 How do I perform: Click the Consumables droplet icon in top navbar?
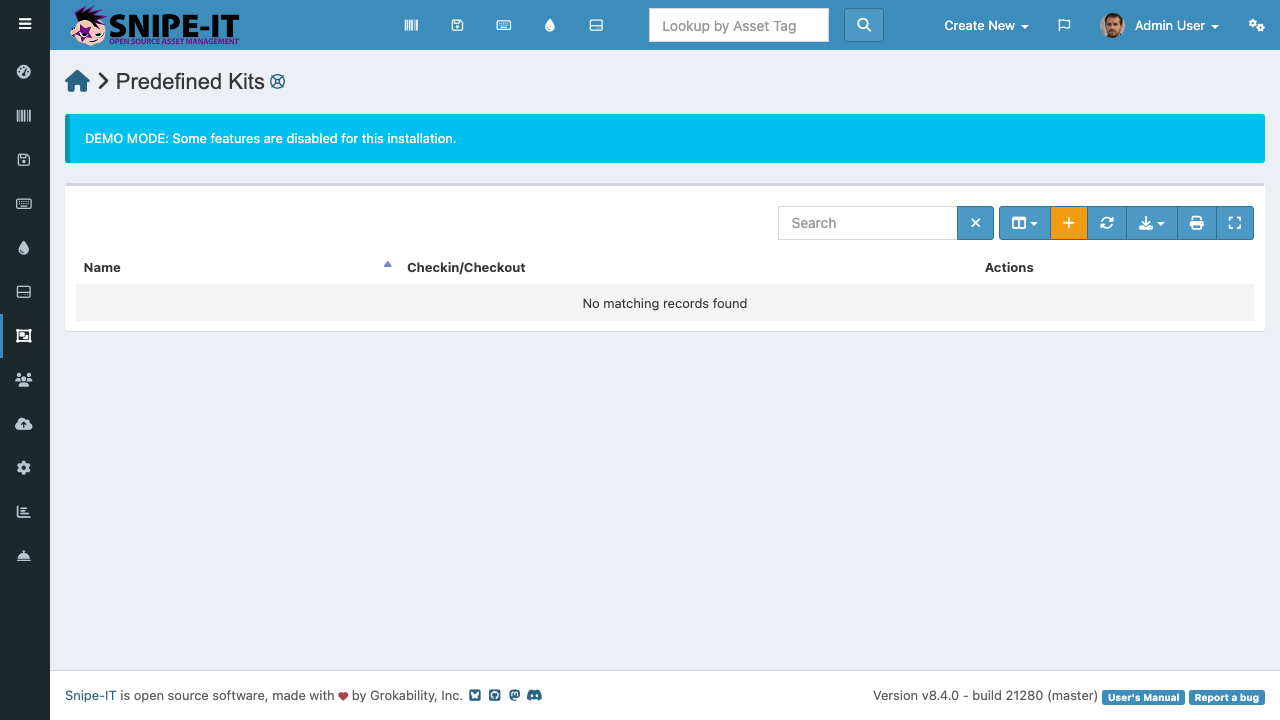click(x=550, y=25)
